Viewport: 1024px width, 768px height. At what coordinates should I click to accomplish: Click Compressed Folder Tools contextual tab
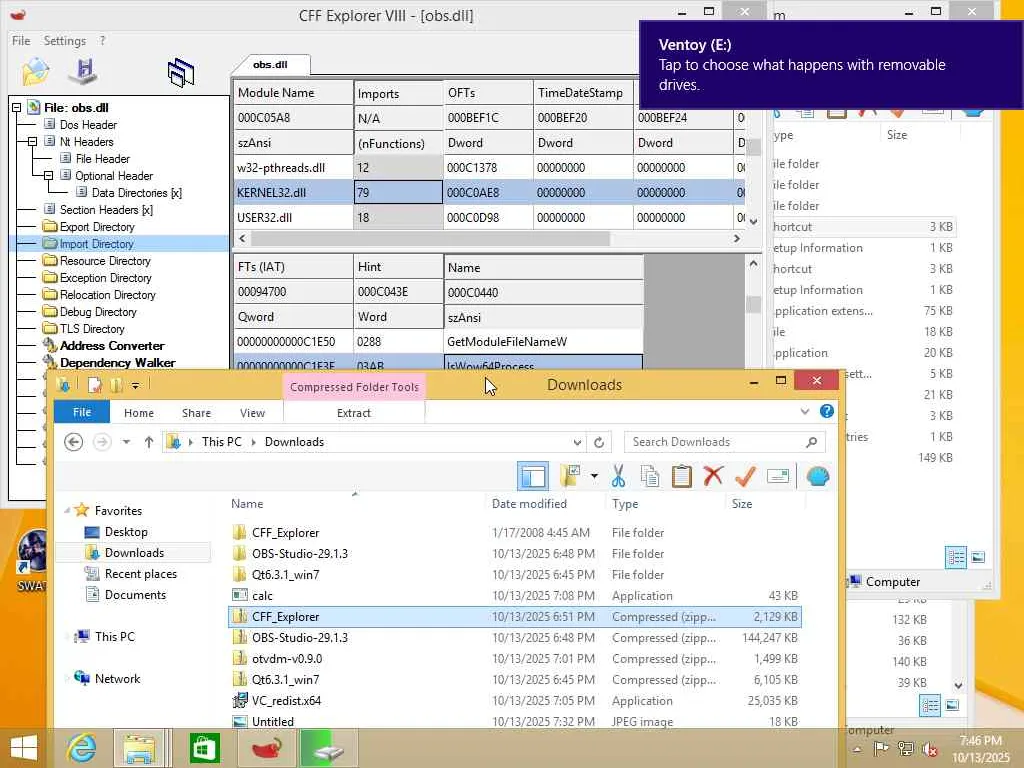(354, 387)
